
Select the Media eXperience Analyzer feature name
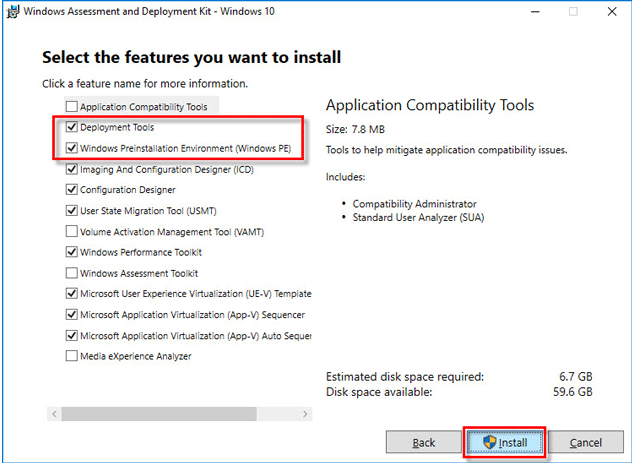(136, 355)
